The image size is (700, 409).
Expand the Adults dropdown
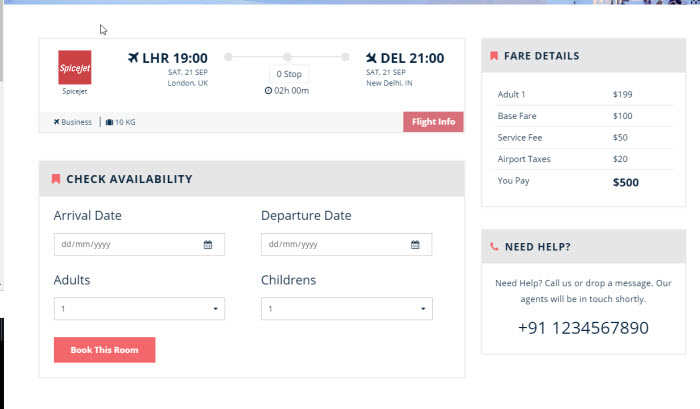pos(139,309)
